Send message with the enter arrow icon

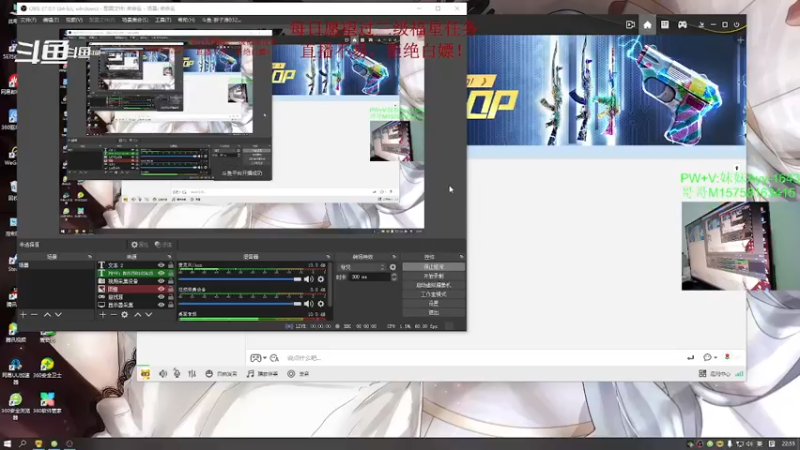pyautogui.click(x=690, y=358)
